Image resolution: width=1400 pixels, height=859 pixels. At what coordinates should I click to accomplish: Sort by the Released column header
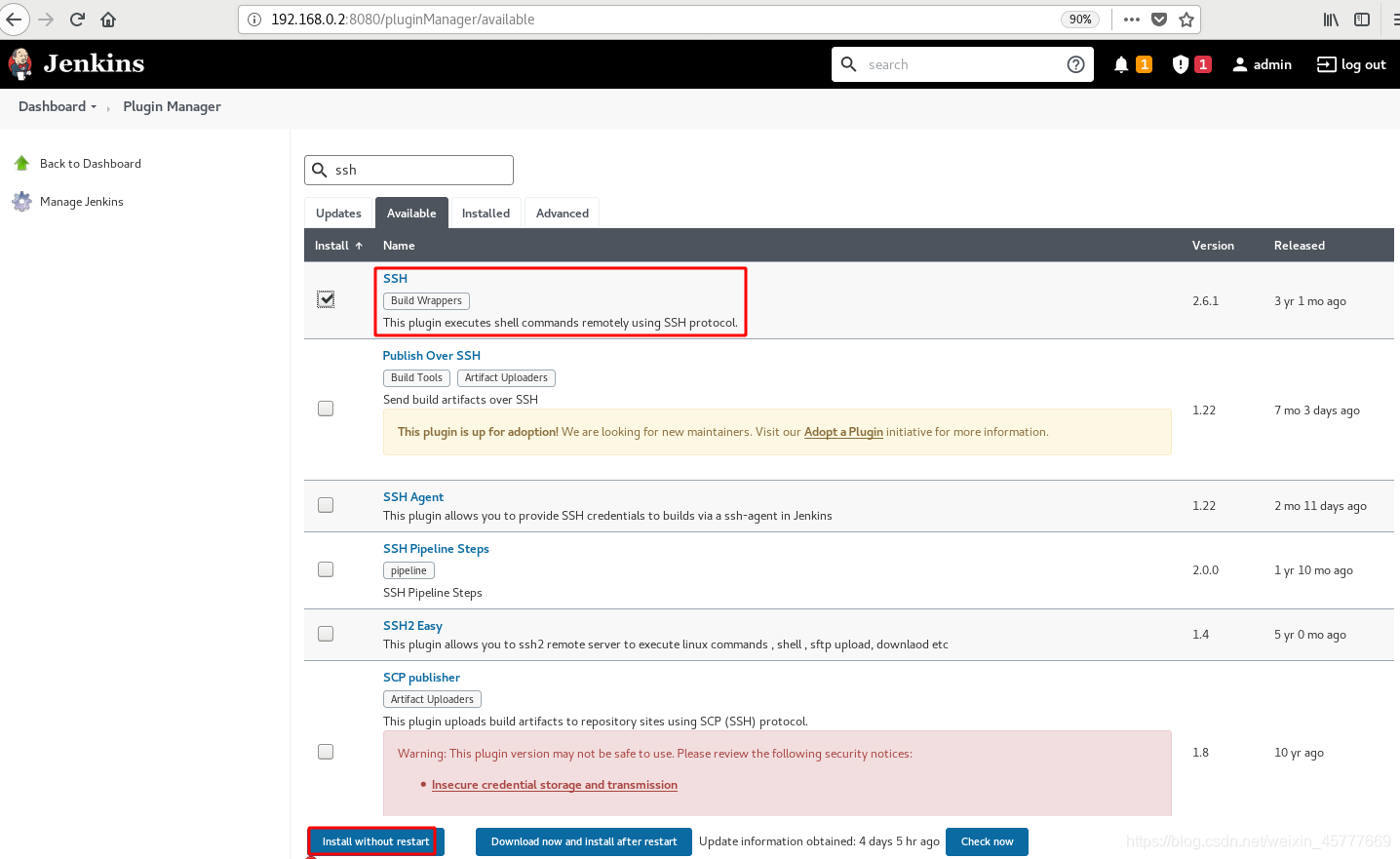[1299, 246]
